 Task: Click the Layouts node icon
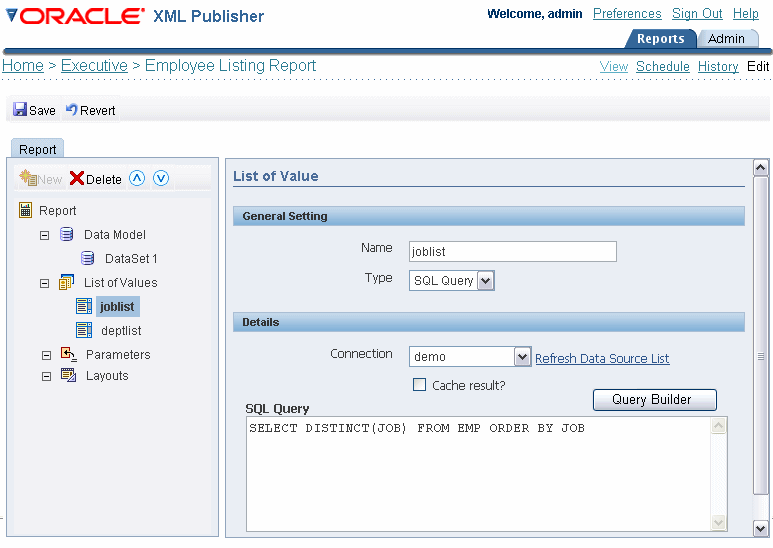pyautogui.click(x=69, y=375)
